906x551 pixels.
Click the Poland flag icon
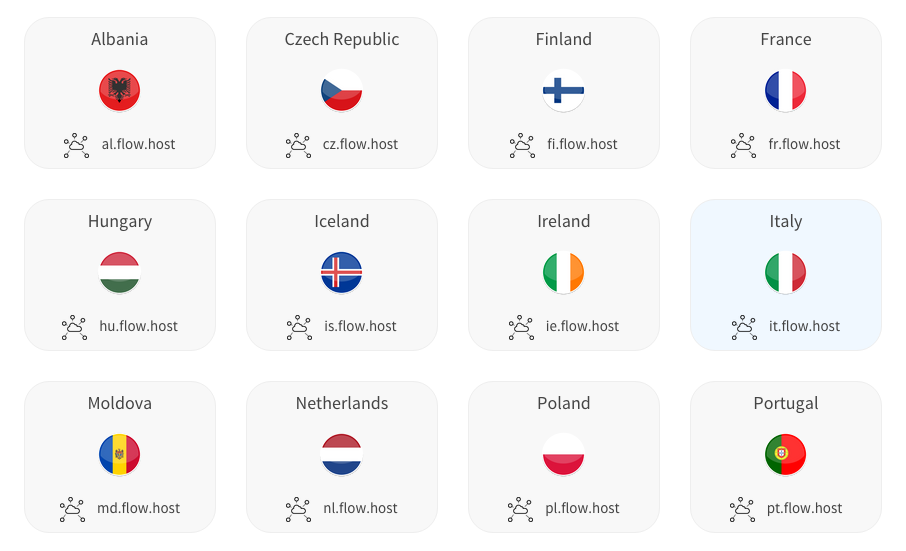(564, 455)
